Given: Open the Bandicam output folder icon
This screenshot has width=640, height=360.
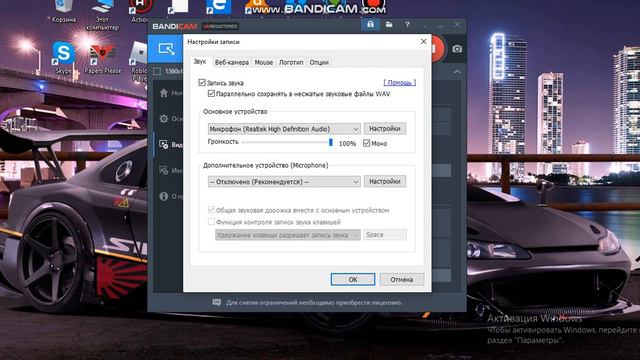Looking at the screenshot, I should [x=389, y=24].
